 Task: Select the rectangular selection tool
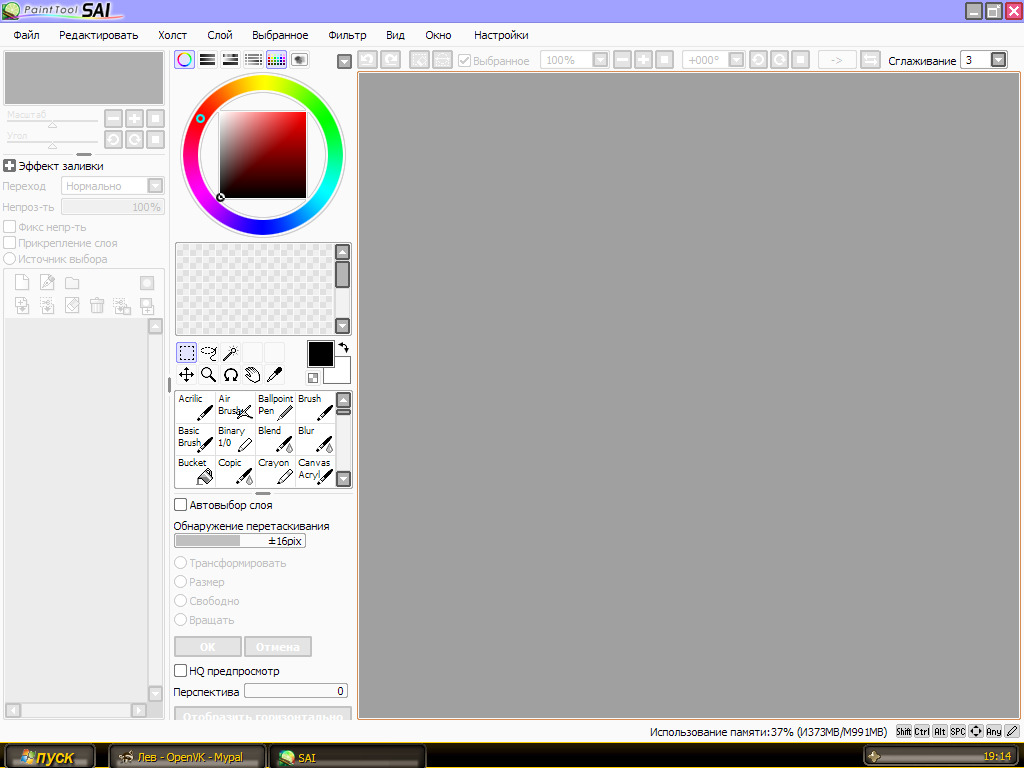point(187,352)
